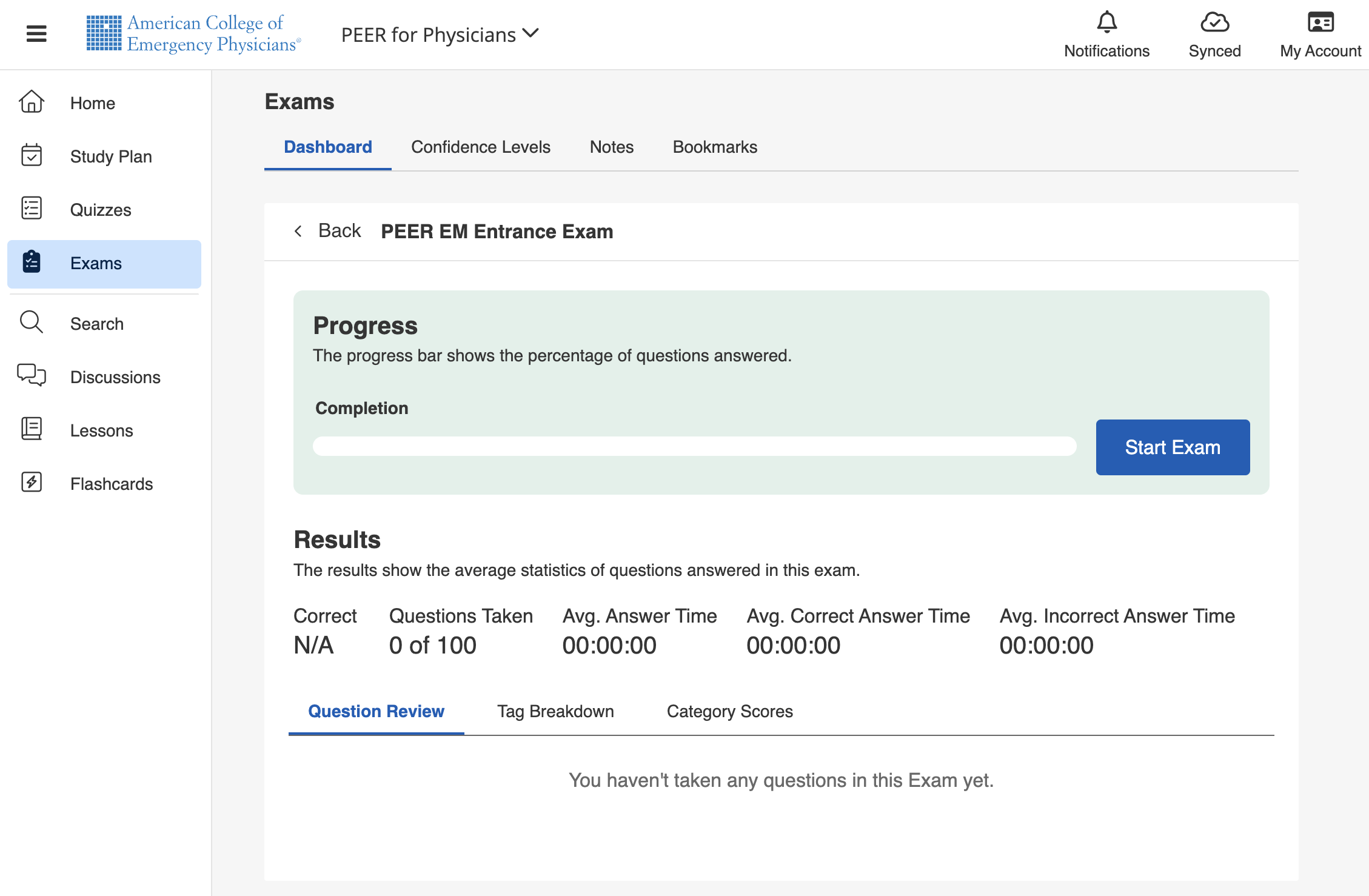Click the American College of Emergency Physicians logo
The image size is (1369, 896).
pos(193,34)
